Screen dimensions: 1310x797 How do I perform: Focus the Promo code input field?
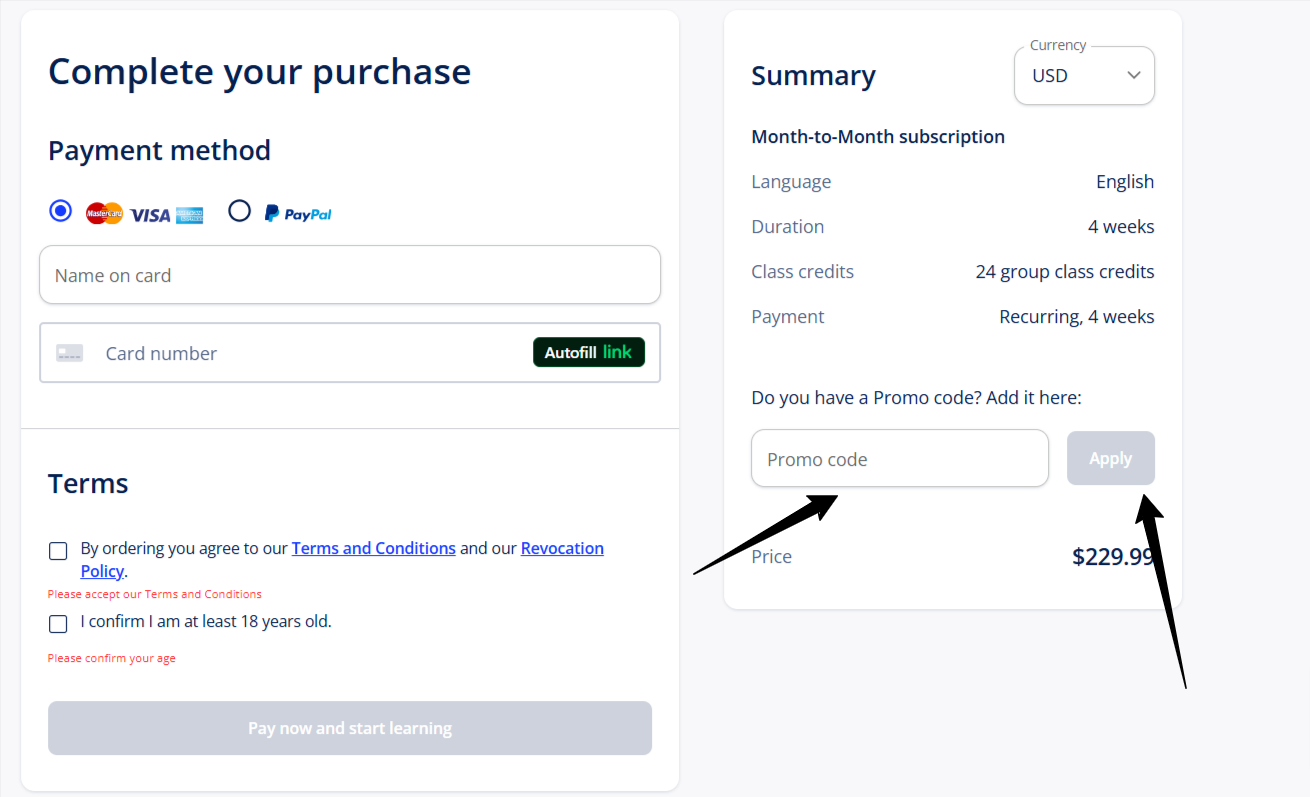(x=900, y=459)
